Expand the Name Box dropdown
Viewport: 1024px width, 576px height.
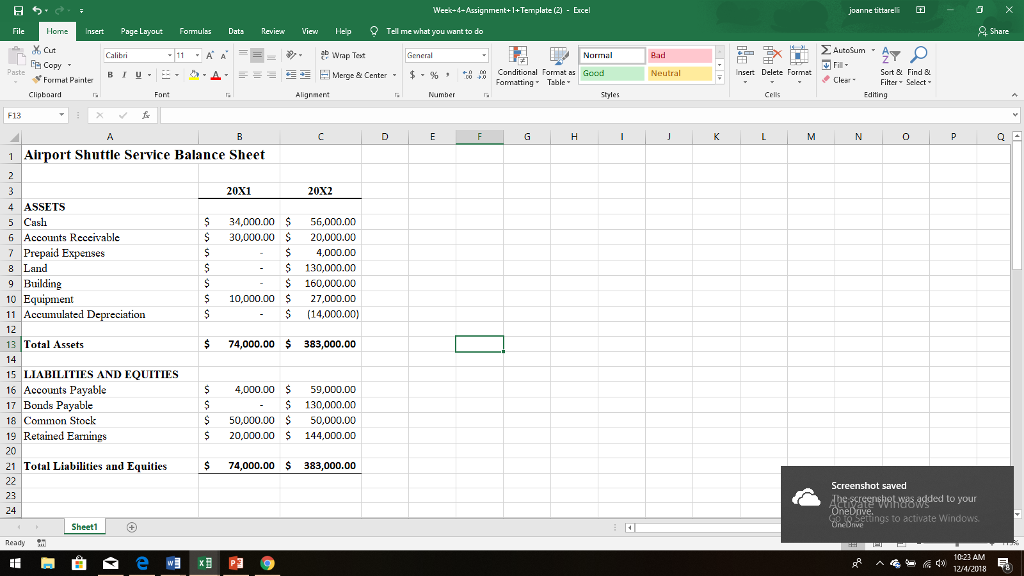point(61,115)
